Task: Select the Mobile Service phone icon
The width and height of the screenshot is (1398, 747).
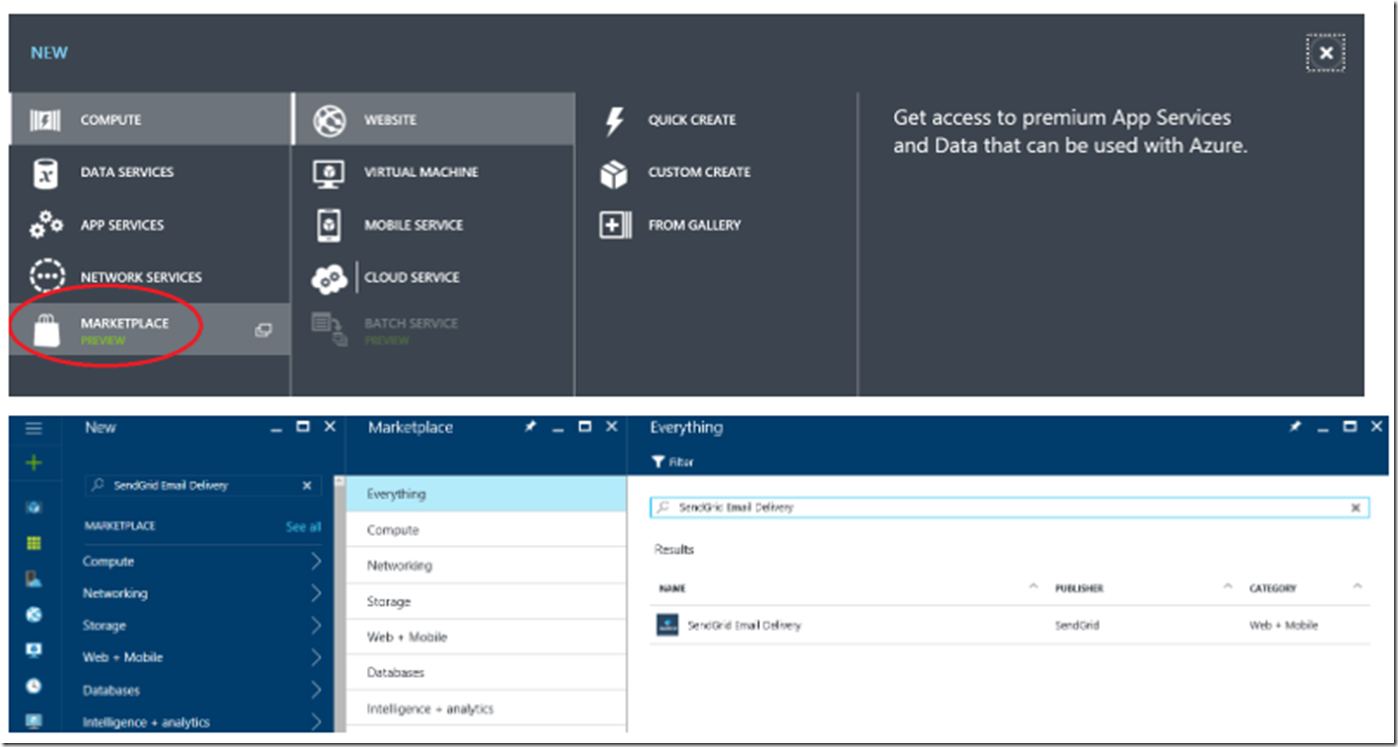Action: [x=329, y=225]
